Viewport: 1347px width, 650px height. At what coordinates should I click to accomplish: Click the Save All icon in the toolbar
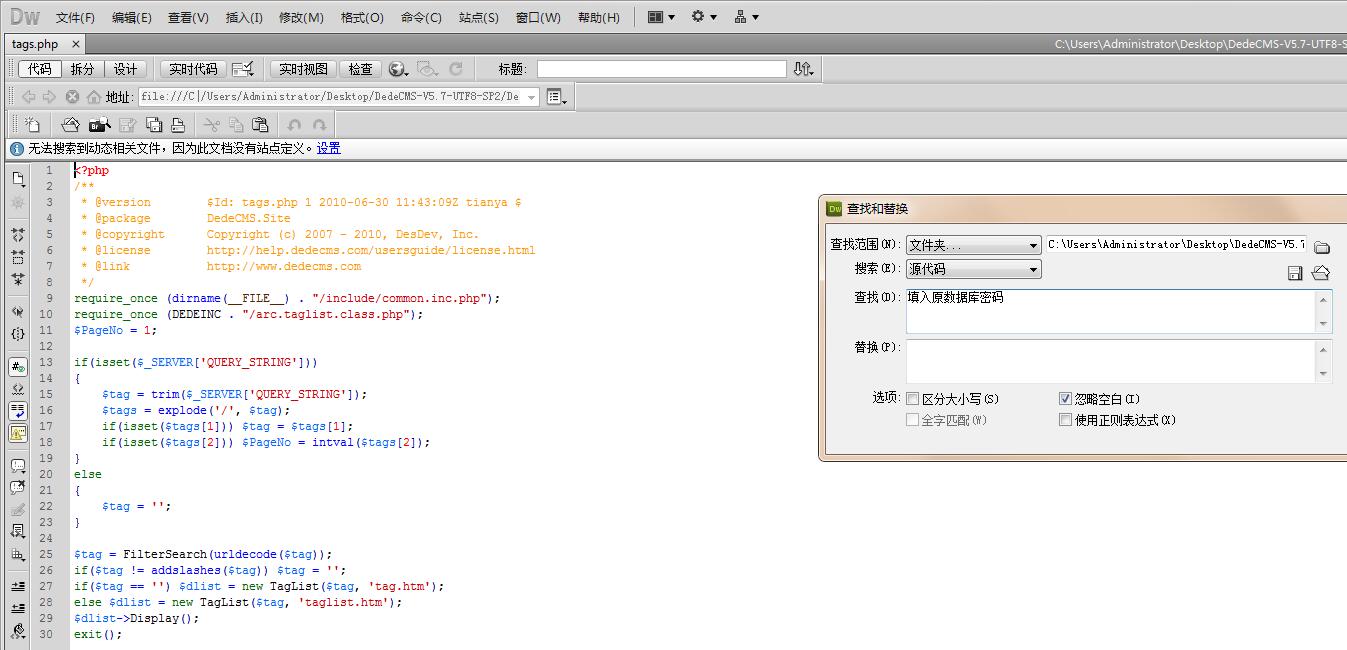[154, 125]
